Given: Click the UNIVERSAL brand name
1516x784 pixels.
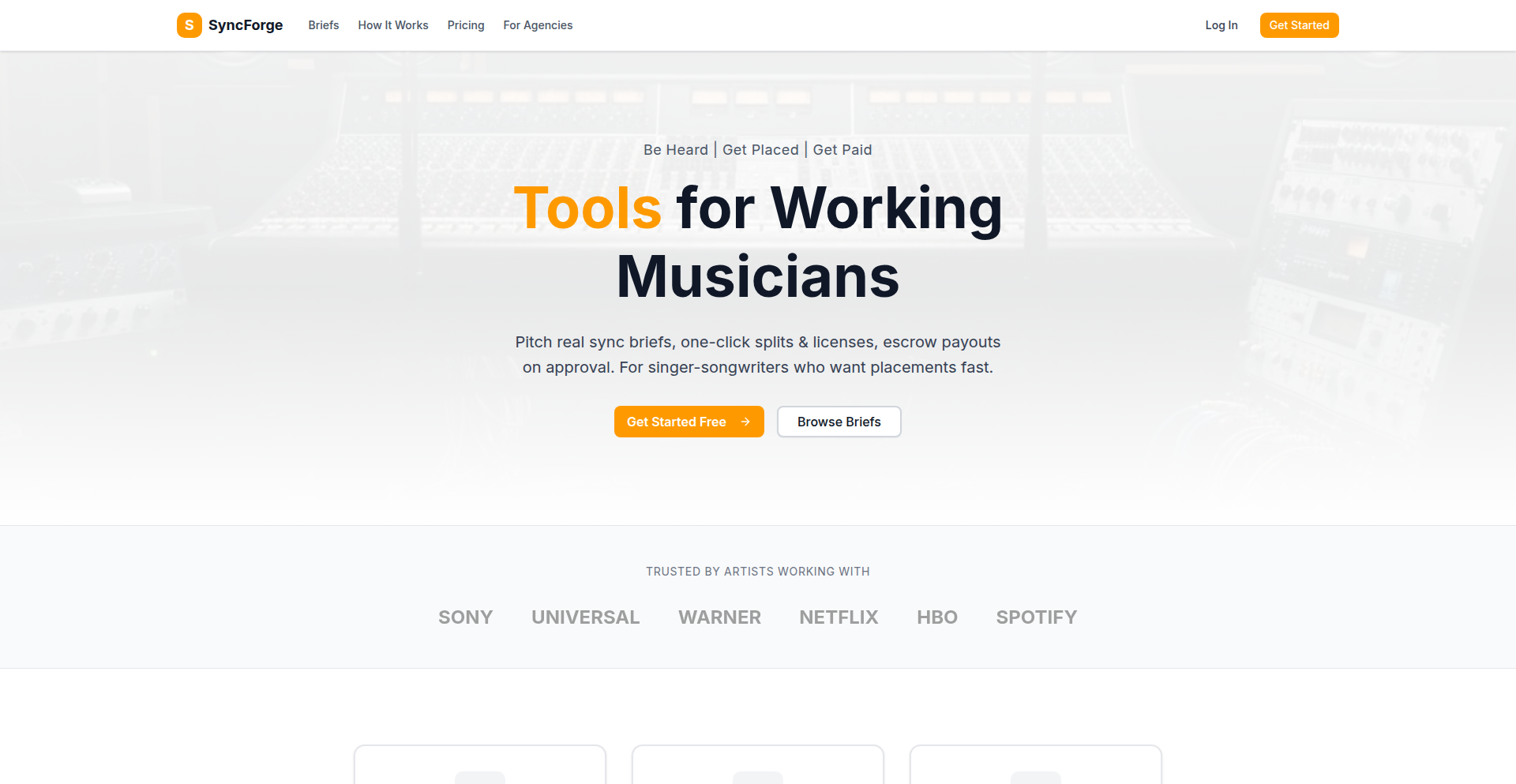Looking at the screenshot, I should pyautogui.click(x=586, y=617).
